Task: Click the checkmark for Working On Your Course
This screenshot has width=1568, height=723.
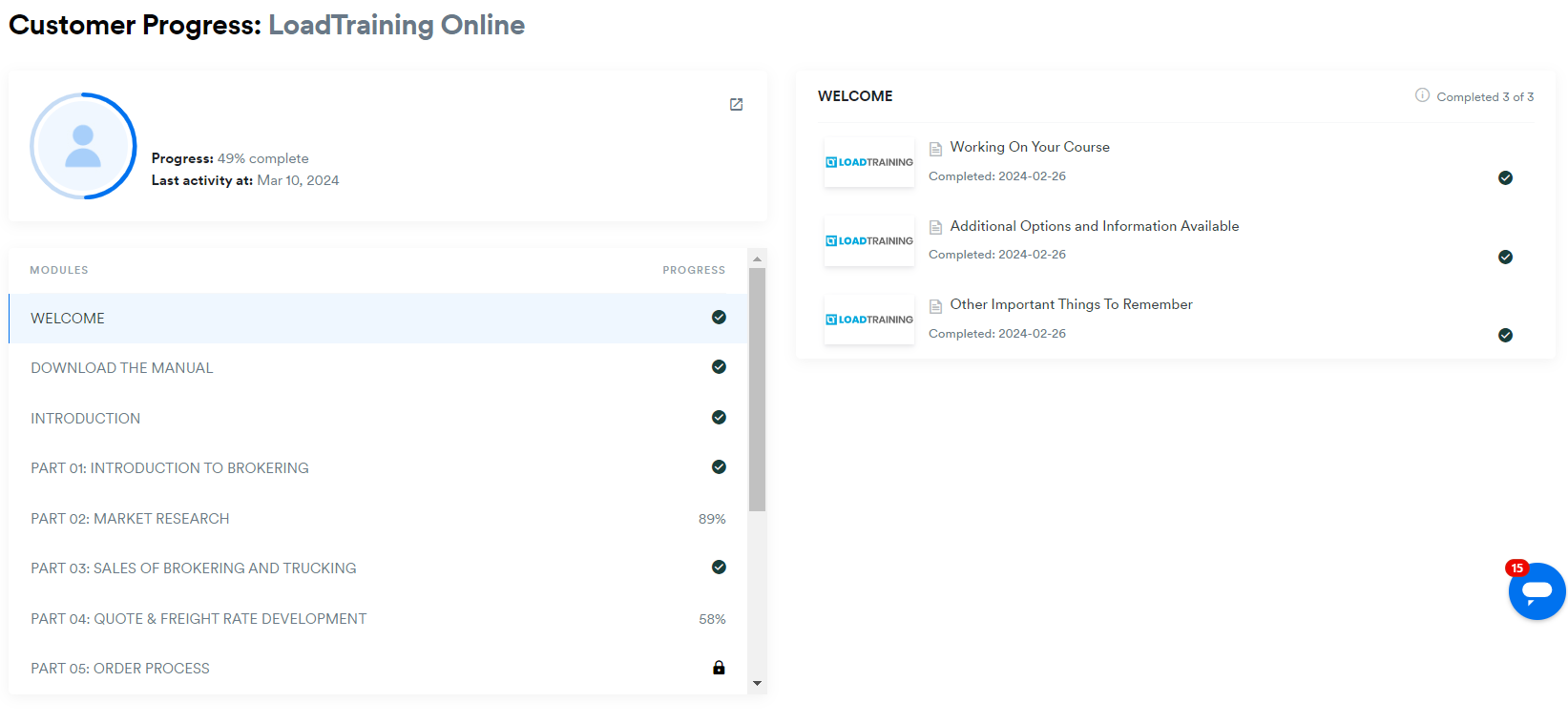Action: pos(1505,177)
